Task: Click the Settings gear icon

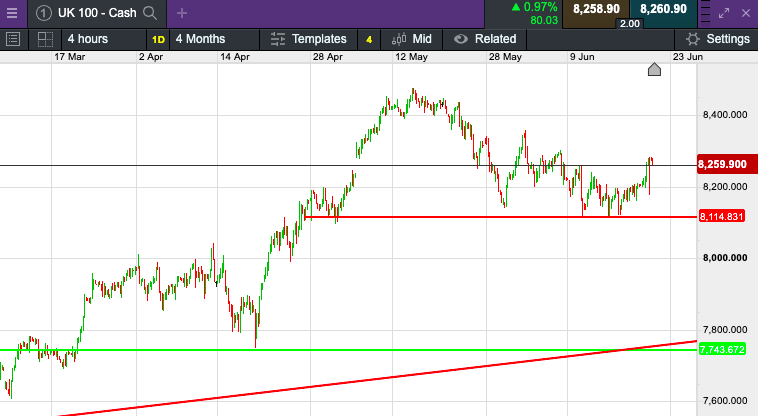Action: click(x=692, y=39)
